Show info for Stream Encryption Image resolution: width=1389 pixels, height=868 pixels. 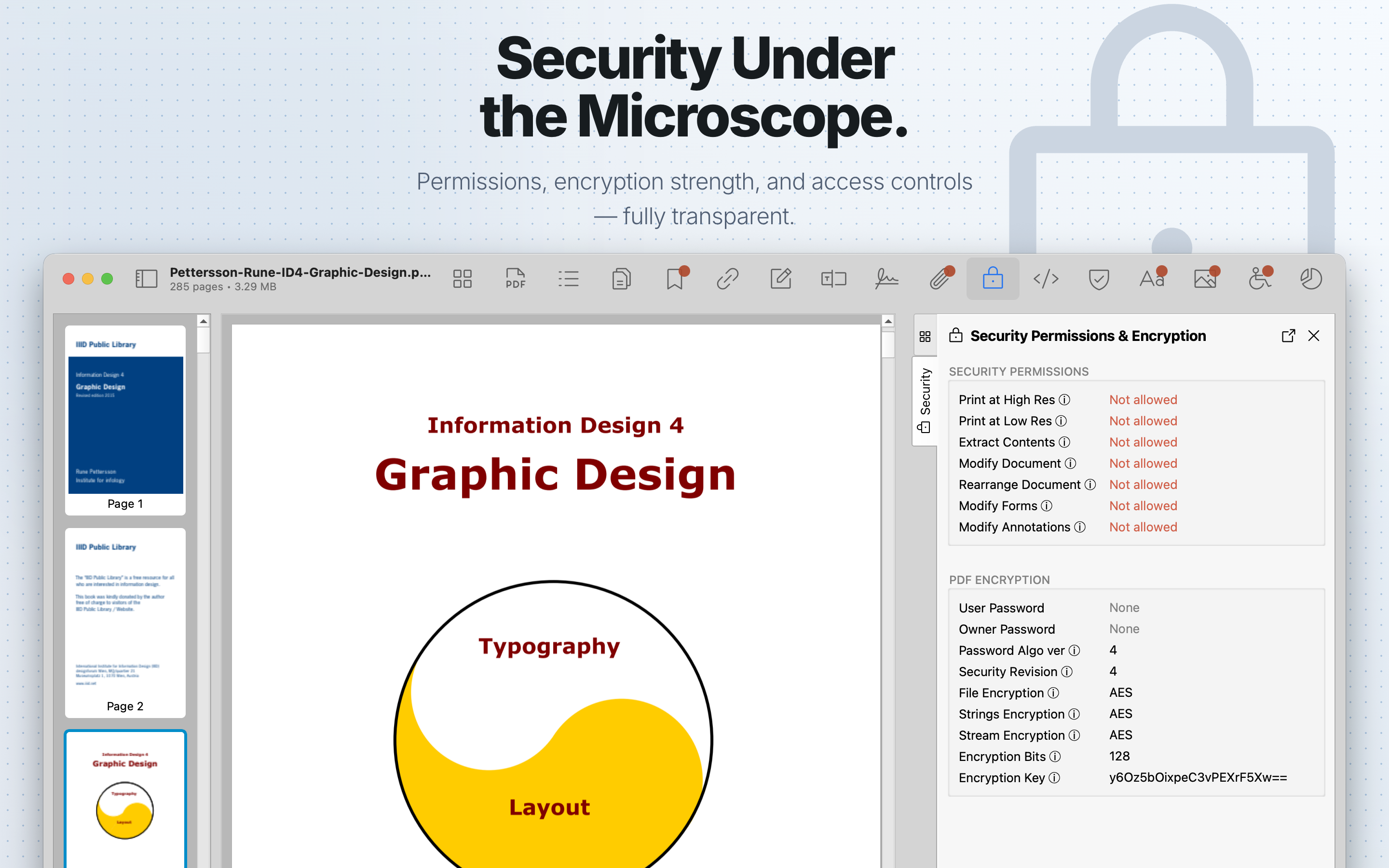pos(1075,735)
